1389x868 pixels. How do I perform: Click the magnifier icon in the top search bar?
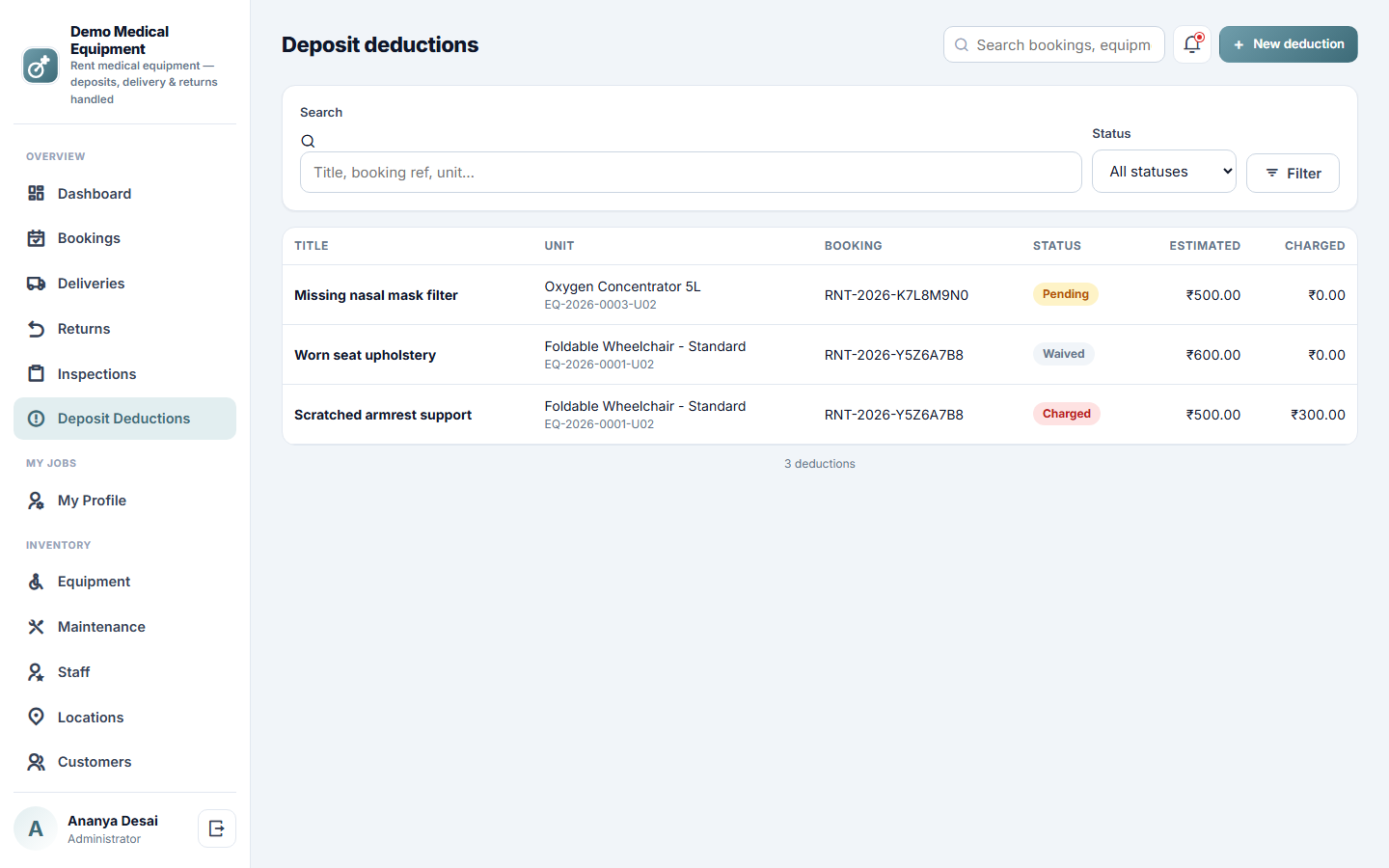click(x=962, y=45)
